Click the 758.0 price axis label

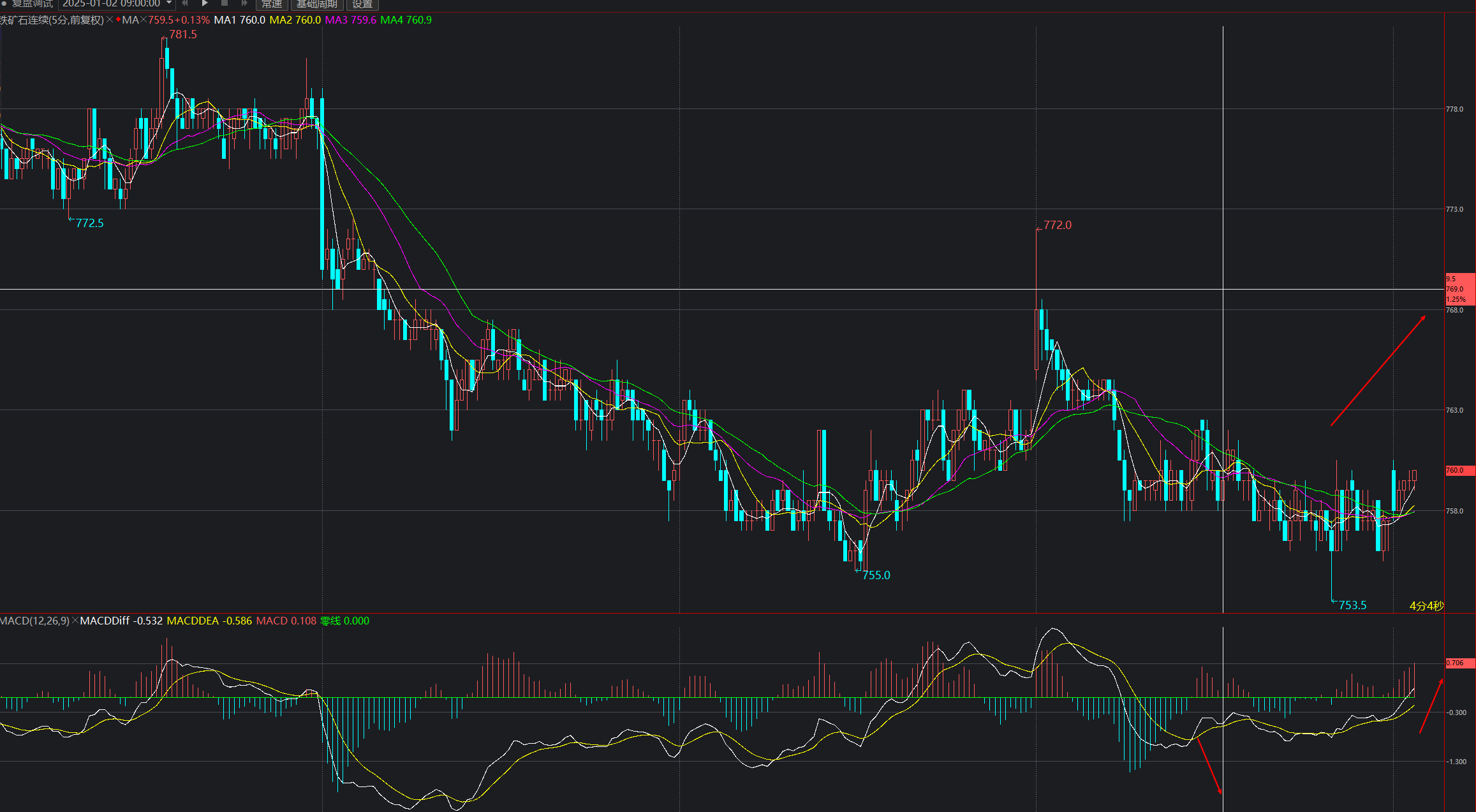[1454, 511]
